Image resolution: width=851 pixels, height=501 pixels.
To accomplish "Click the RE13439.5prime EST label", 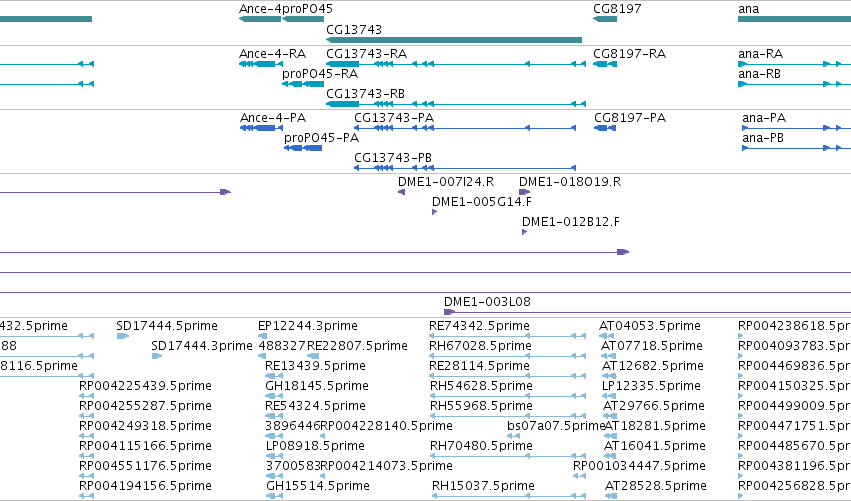I will coord(315,366).
